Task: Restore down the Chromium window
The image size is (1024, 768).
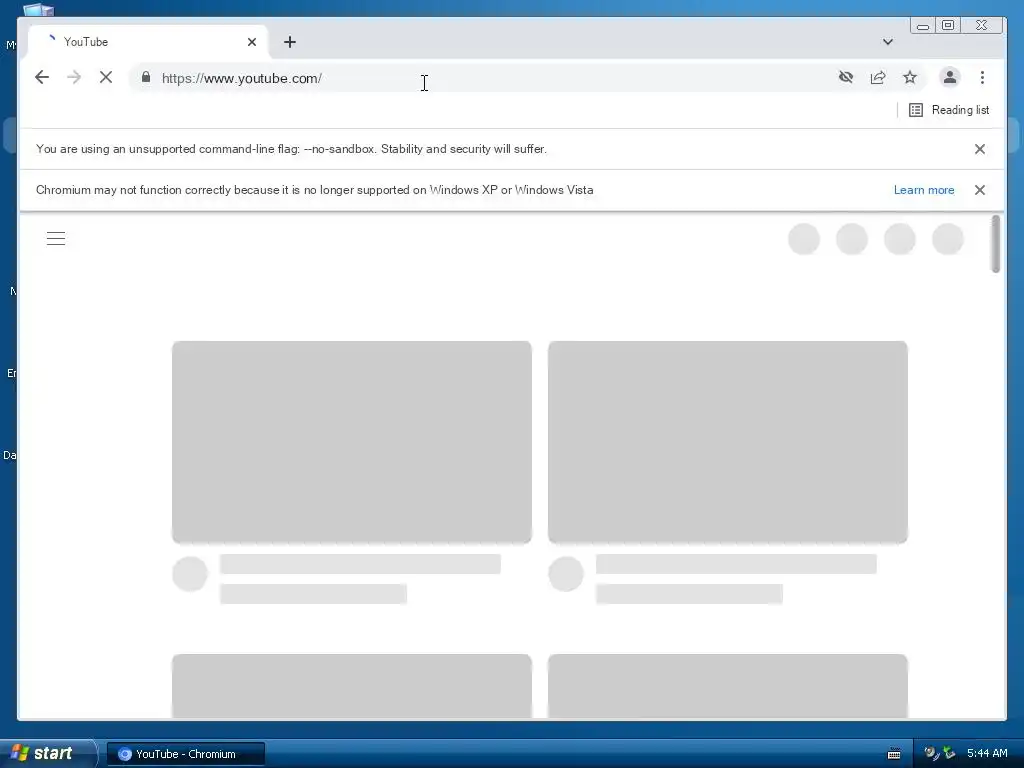Action: coord(948,25)
